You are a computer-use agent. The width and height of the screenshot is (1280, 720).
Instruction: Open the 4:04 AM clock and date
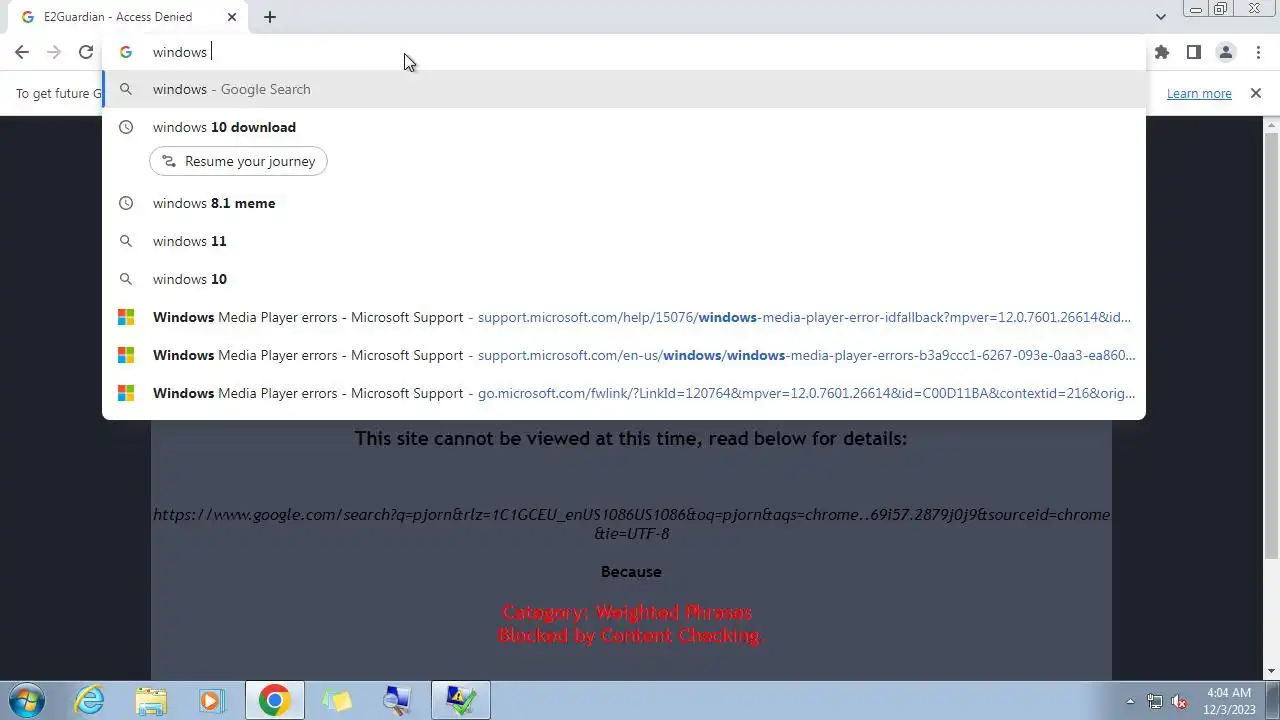[x=1229, y=701]
